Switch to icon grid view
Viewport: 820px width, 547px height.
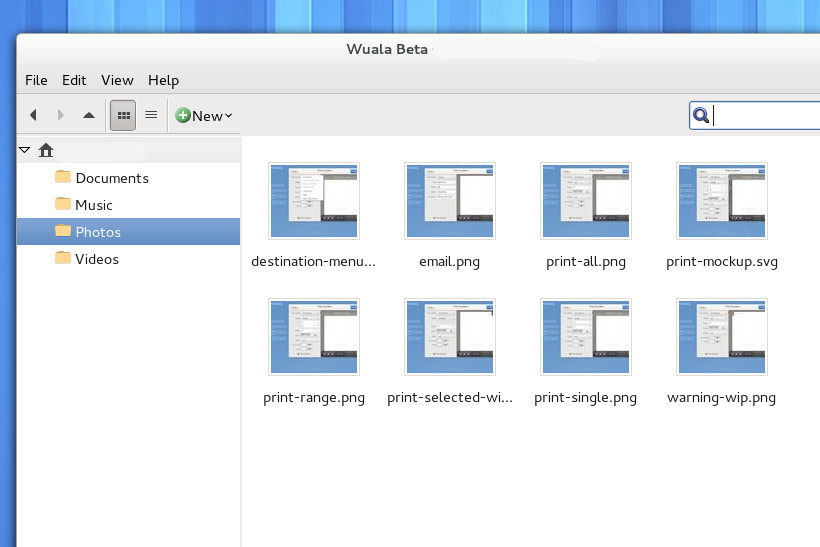coord(123,116)
